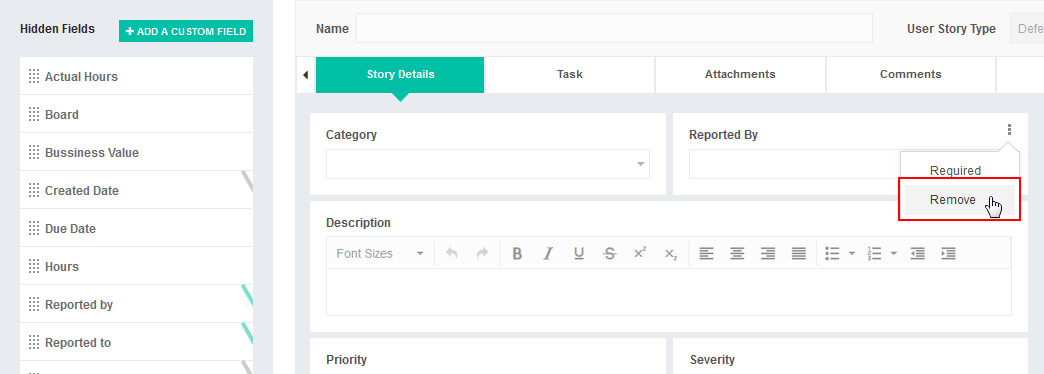Select Subscript formatting icon
This screenshot has height=374, width=1044.
tap(670, 254)
